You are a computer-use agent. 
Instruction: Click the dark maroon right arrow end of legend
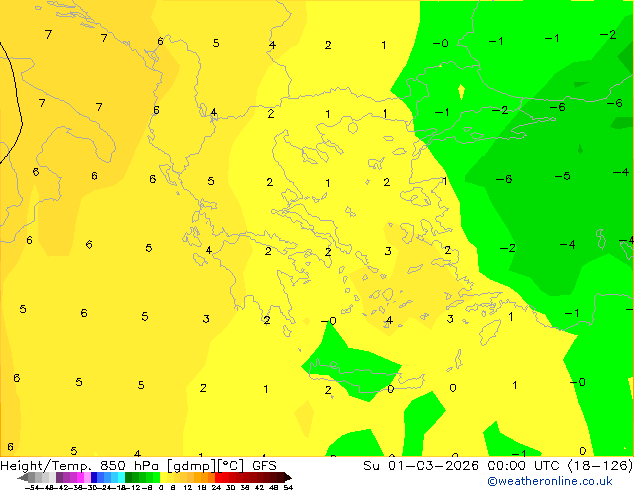288,477
